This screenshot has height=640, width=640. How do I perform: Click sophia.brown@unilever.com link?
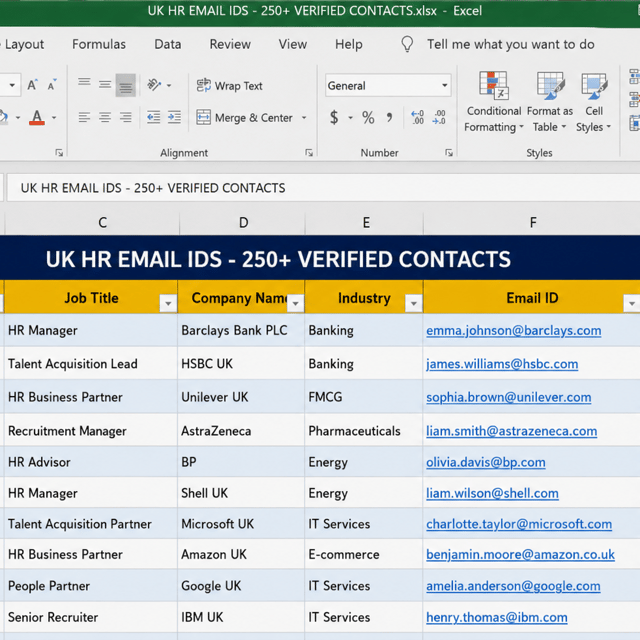pyautogui.click(x=509, y=398)
